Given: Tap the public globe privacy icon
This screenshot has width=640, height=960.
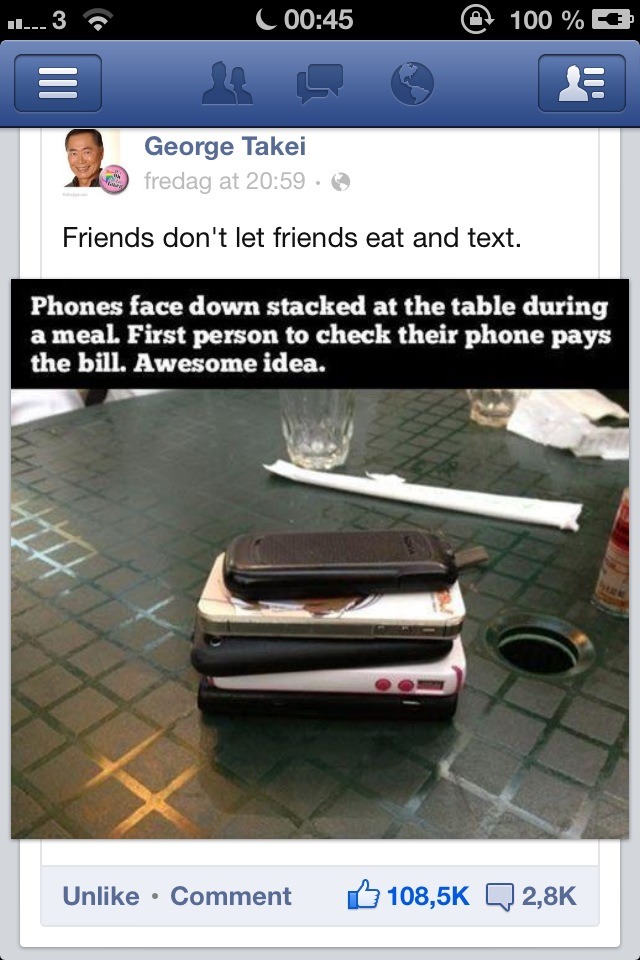Looking at the screenshot, I should tap(341, 182).
